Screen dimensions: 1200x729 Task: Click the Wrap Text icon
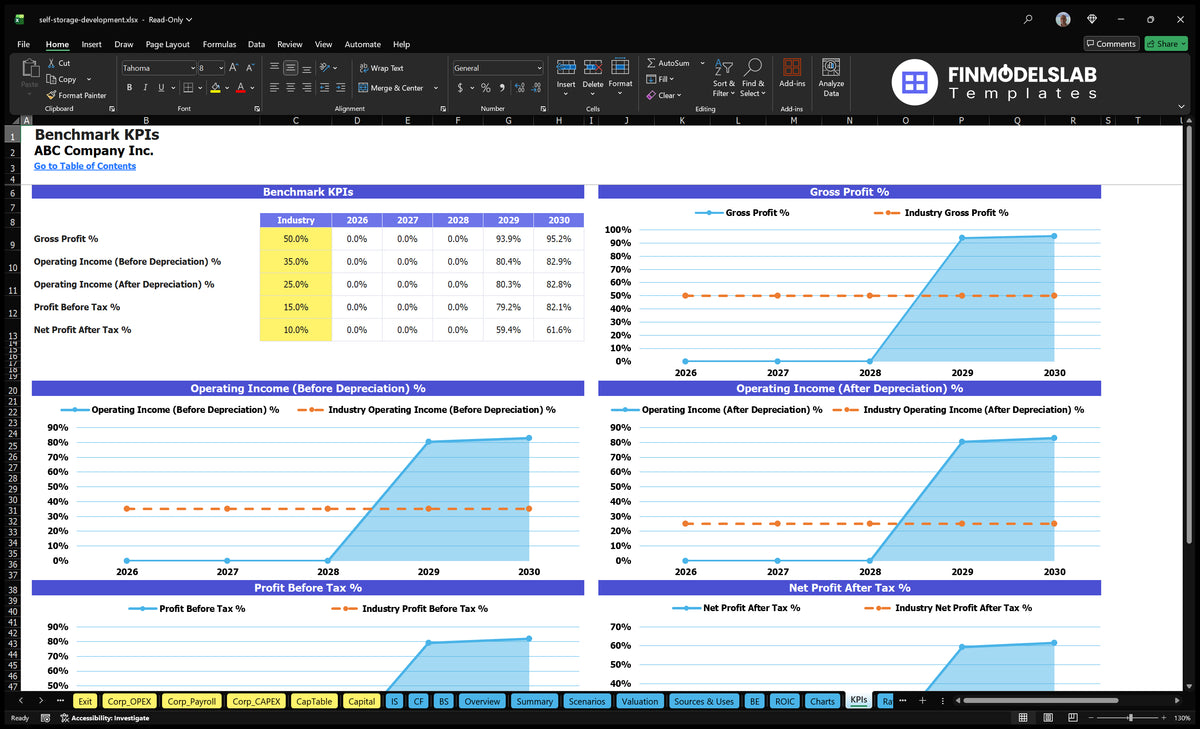click(363, 68)
